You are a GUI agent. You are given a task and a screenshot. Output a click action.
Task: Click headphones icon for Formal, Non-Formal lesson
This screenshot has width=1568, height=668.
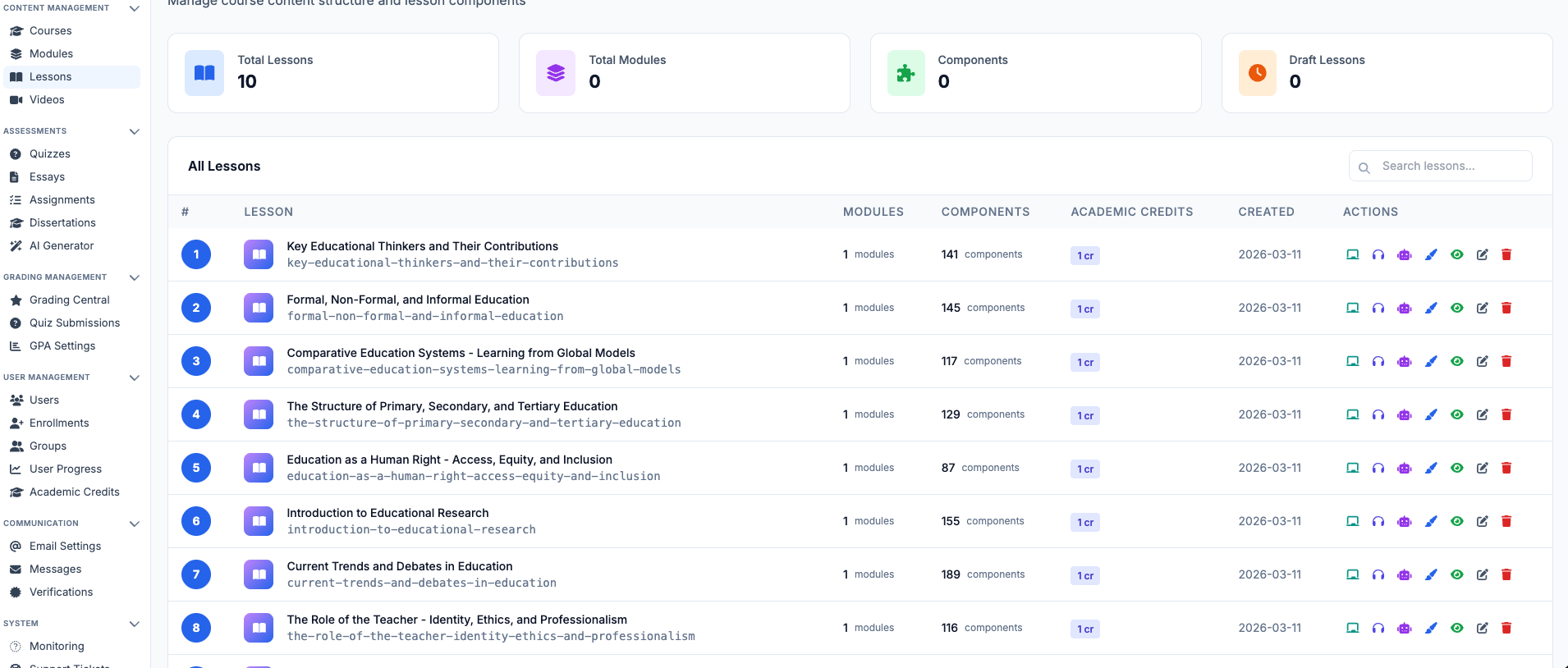[x=1378, y=308]
